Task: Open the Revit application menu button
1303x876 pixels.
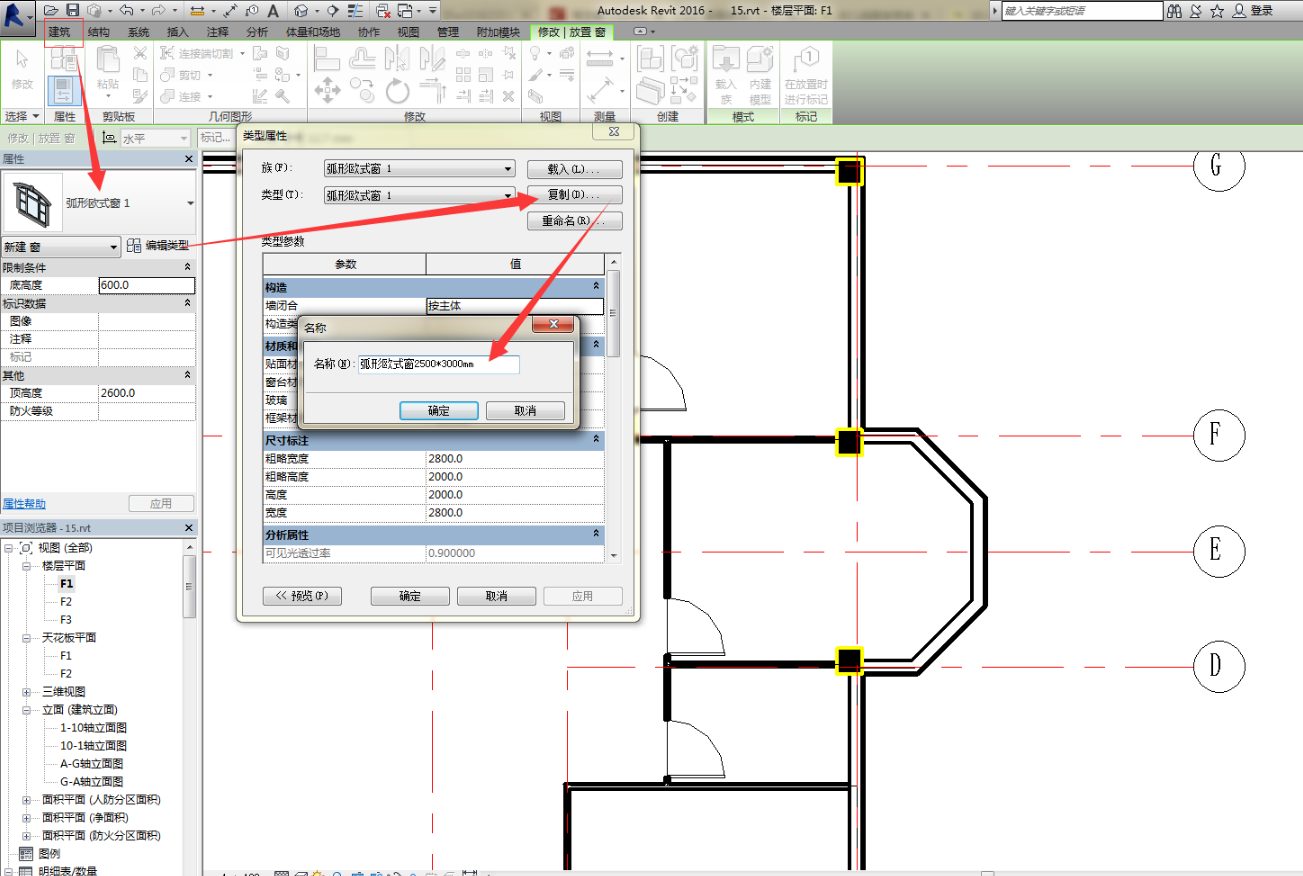Action: click(x=17, y=17)
